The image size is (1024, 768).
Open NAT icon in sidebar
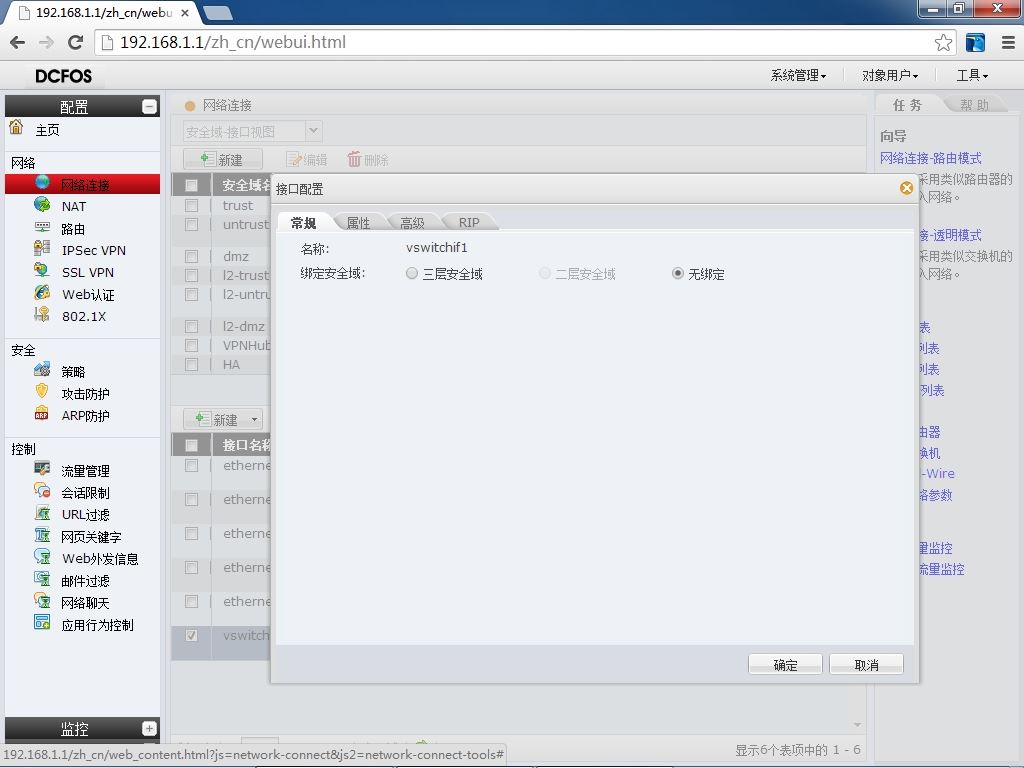tap(42, 205)
